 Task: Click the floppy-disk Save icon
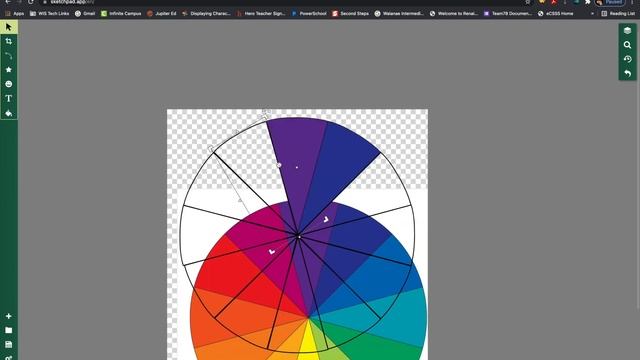point(9,344)
